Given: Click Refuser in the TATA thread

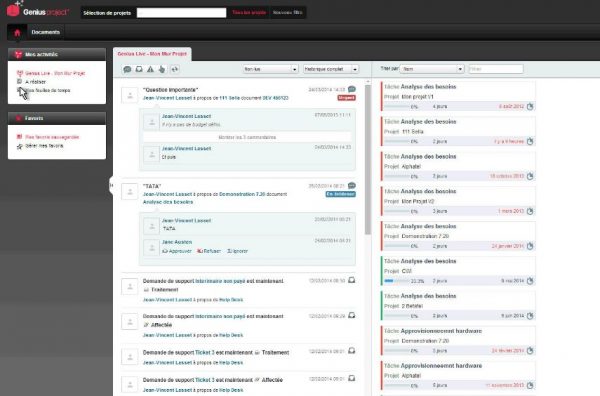Looking at the screenshot, I should click(x=209, y=251).
